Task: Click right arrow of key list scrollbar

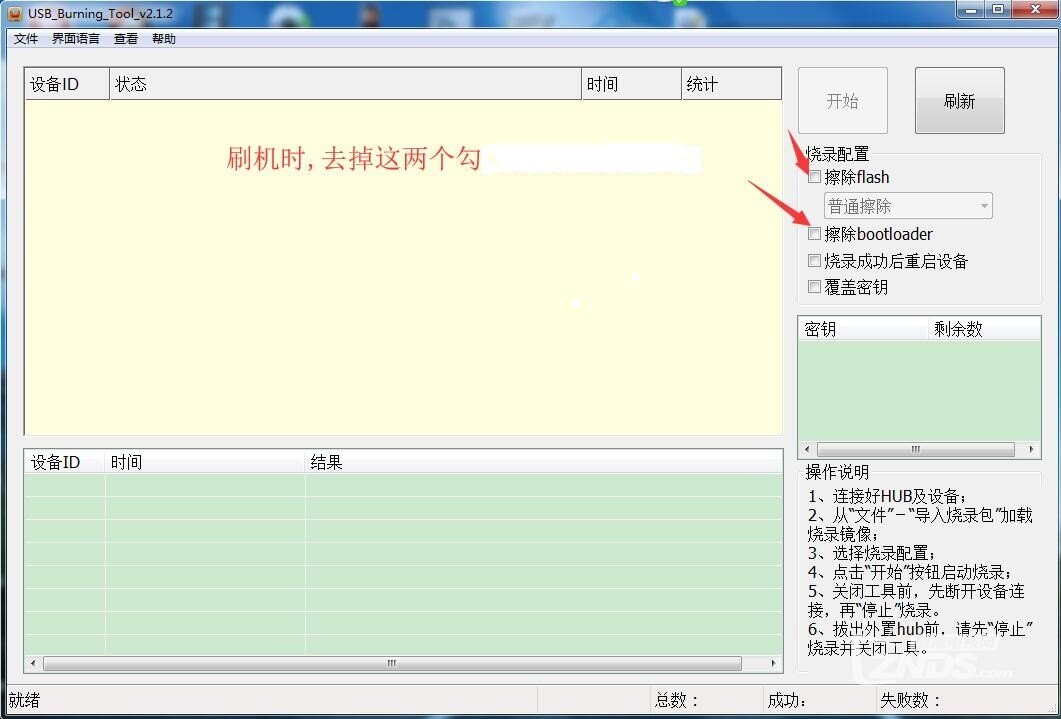Action: [x=1033, y=451]
